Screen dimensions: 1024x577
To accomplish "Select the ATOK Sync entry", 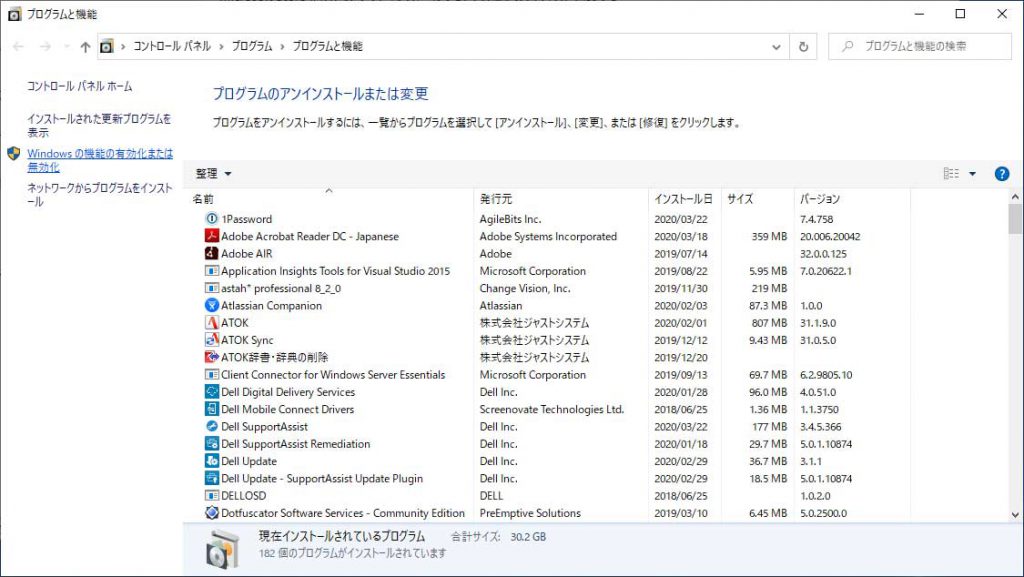I will [247, 339].
